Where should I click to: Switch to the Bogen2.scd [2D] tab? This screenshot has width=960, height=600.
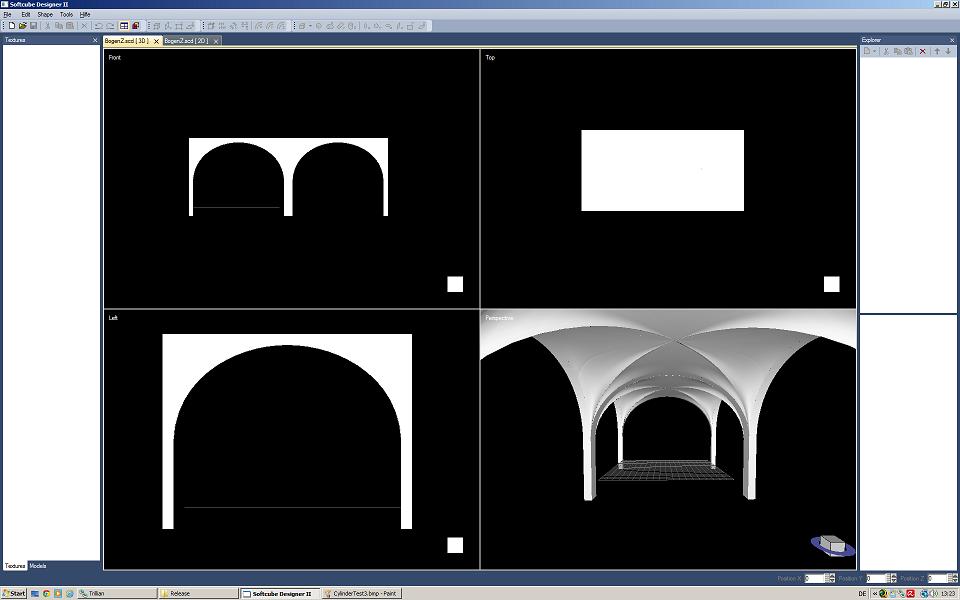[x=187, y=41]
